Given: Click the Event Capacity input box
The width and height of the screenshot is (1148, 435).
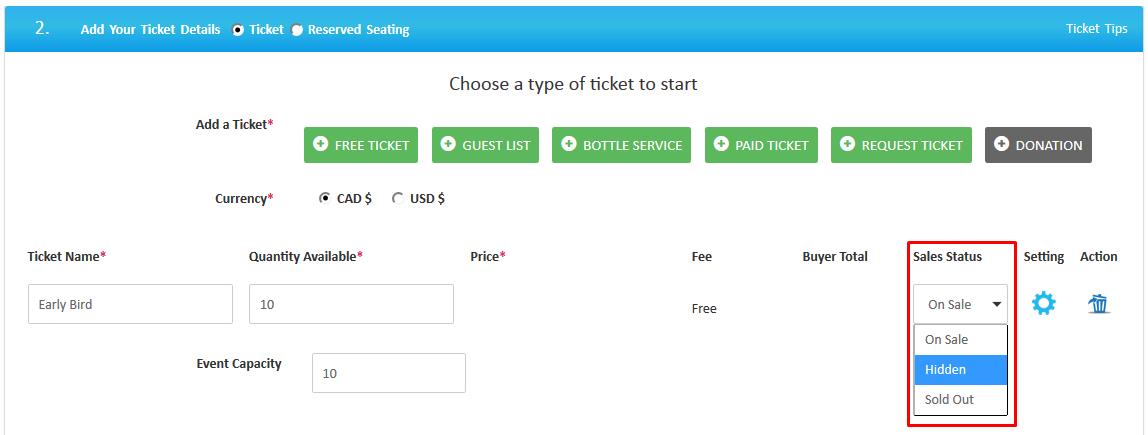Looking at the screenshot, I should [389, 373].
